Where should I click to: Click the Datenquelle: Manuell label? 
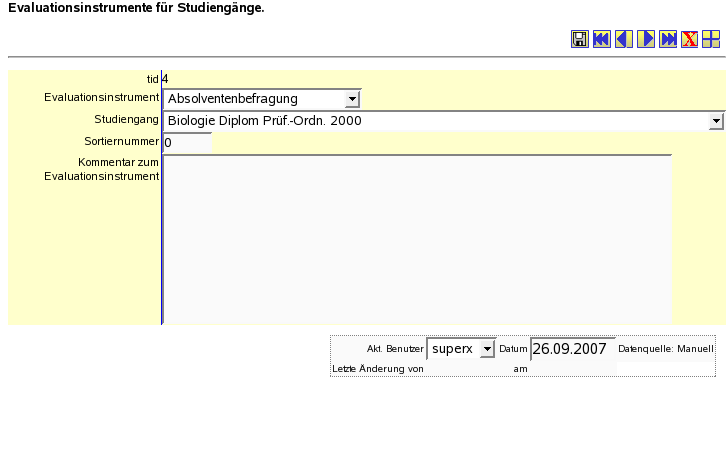[666, 349]
